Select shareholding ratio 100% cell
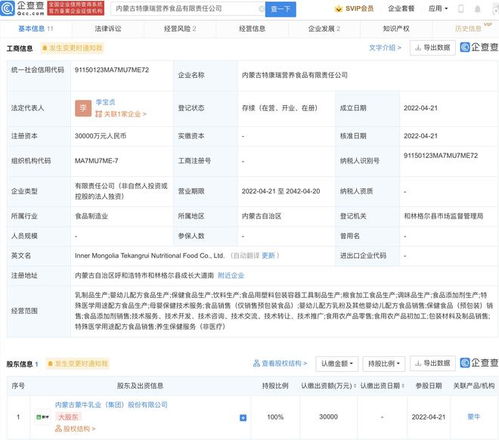 point(275,417)
